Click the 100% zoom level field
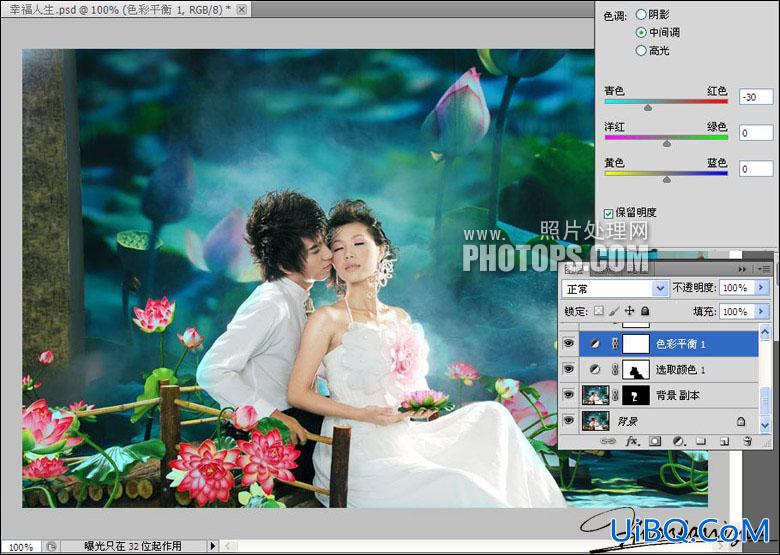Viewport: 780px width, 555px height. [21, 547]
